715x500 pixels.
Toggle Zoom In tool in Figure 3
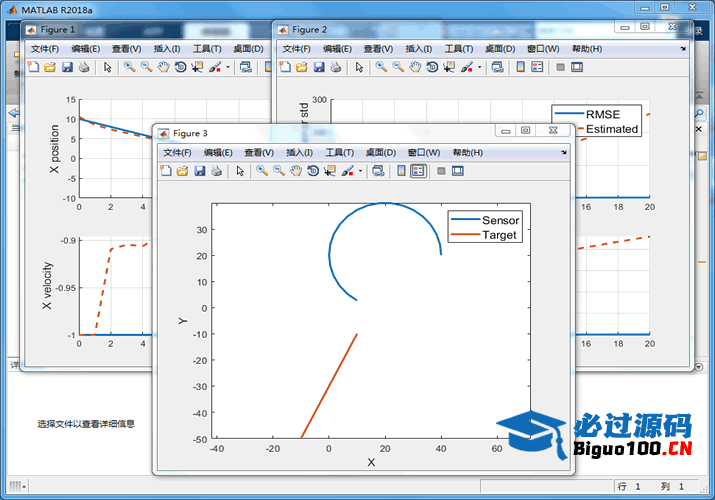click(x=262, y=171)
